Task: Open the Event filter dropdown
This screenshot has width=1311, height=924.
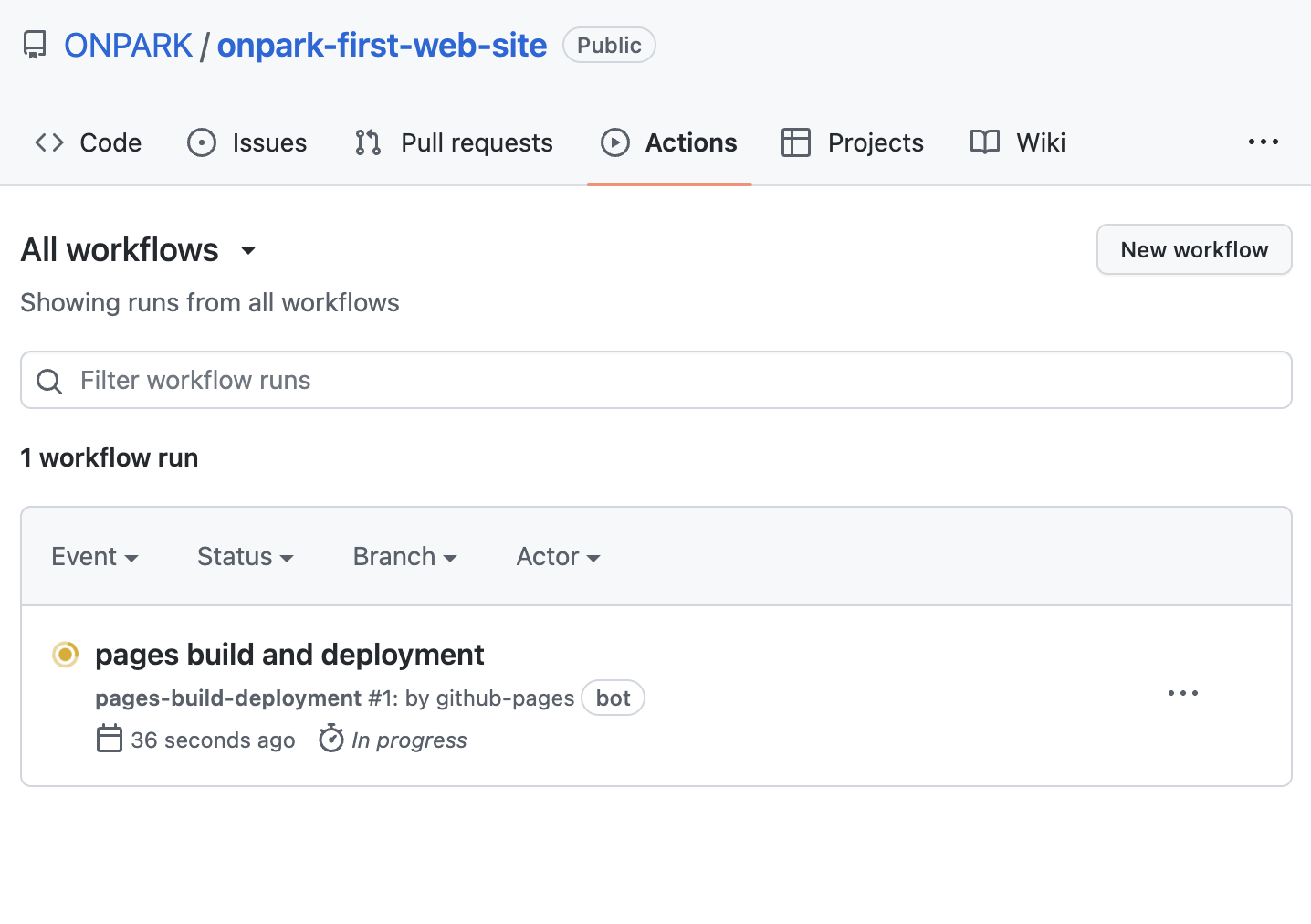Action: pyautogui.click(x=95, y=557)
